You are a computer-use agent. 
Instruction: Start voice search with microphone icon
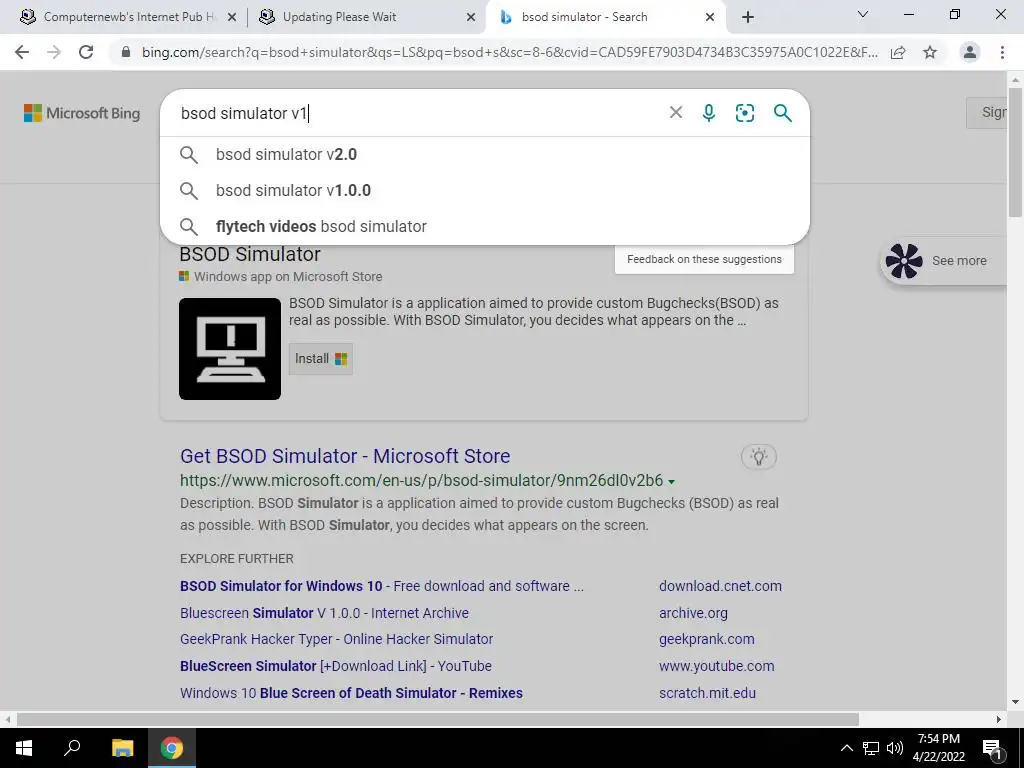tap(709, 113)
